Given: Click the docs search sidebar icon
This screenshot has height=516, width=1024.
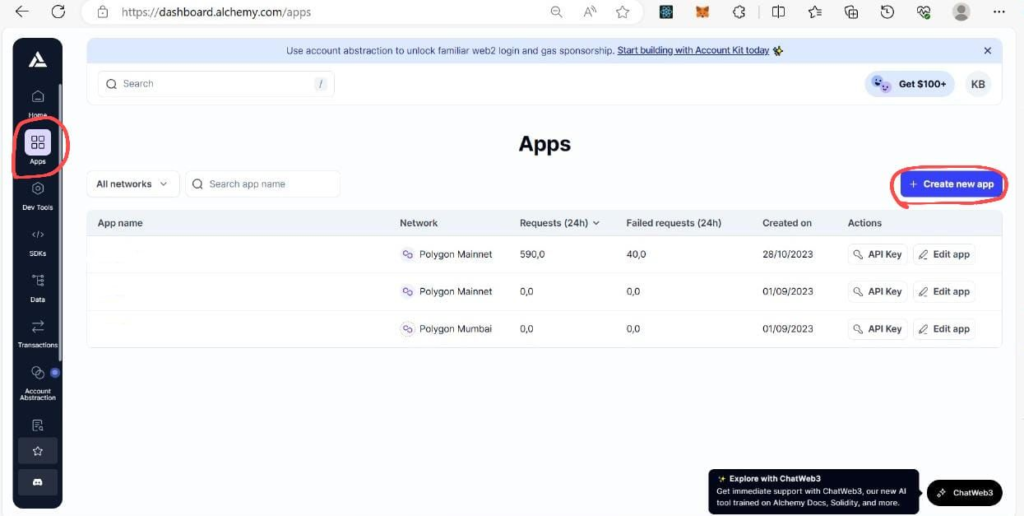Looking at the screenshot, I should point(38,426).
